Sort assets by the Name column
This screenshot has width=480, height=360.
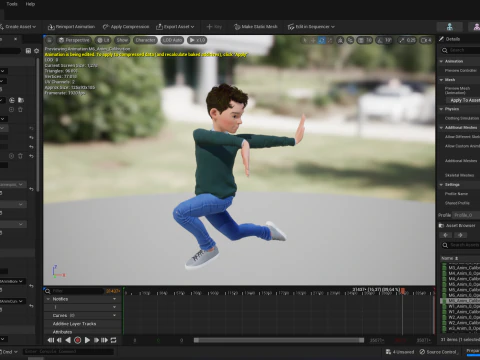(x=450, y=258)
